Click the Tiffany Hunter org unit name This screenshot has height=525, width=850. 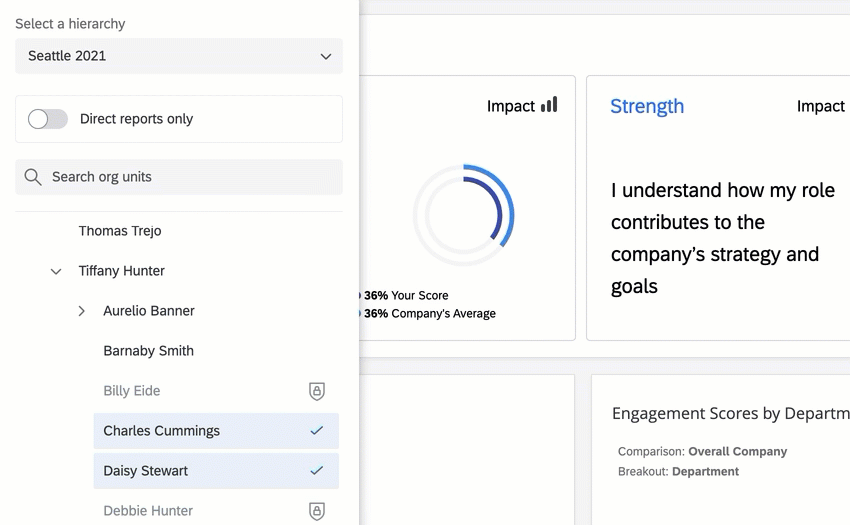tap(122, 271)
